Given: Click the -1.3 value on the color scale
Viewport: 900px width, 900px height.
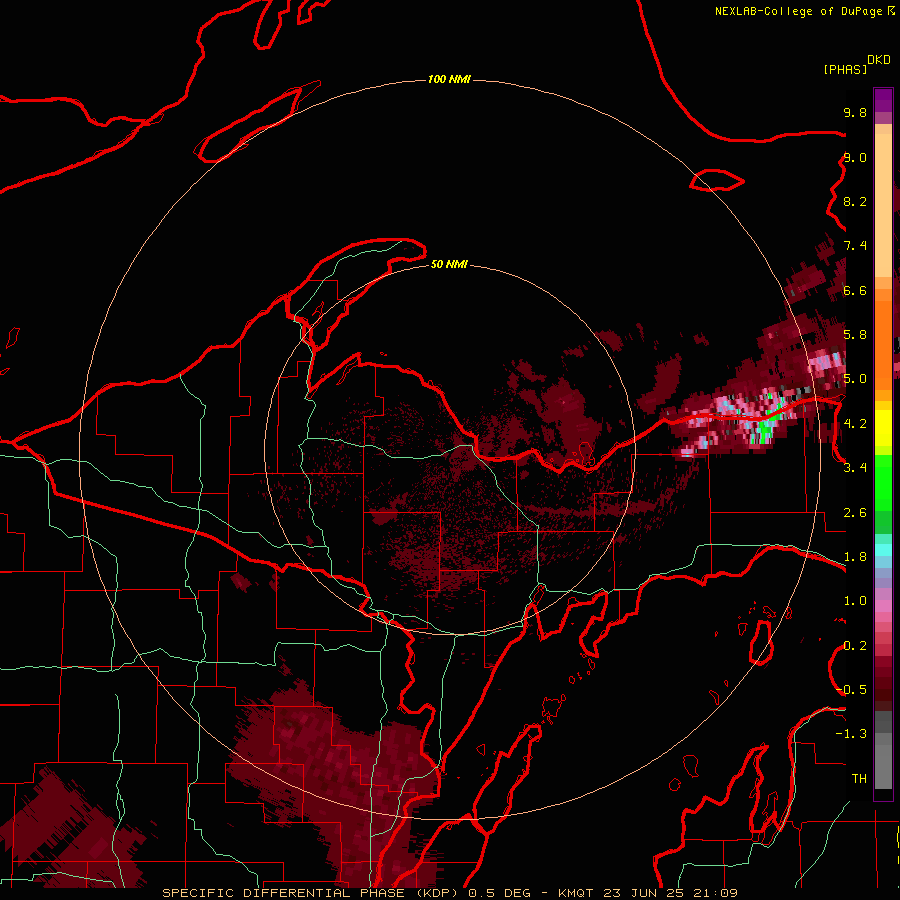Looking at the screenshot, I should pos(851,734).
